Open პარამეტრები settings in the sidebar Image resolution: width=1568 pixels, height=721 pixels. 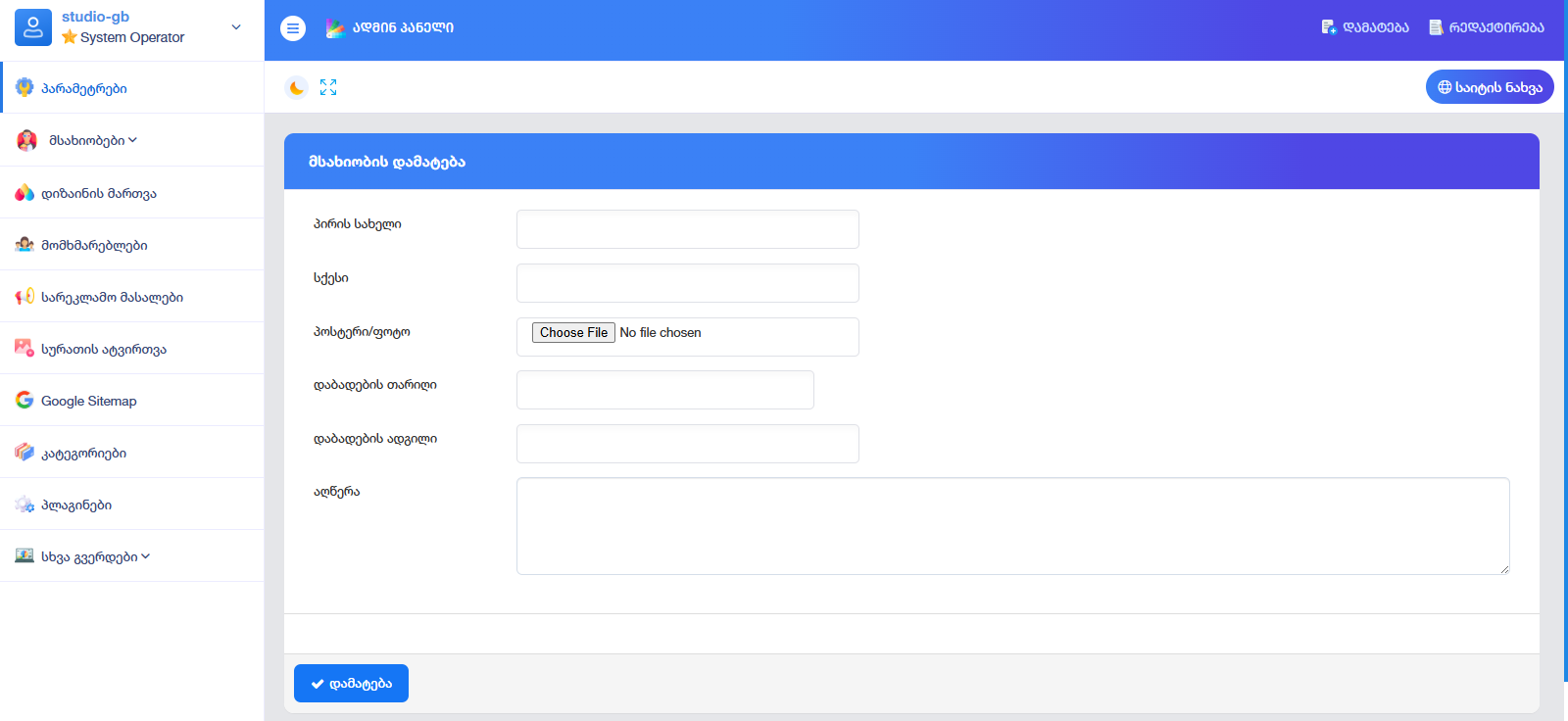[83, 88]
